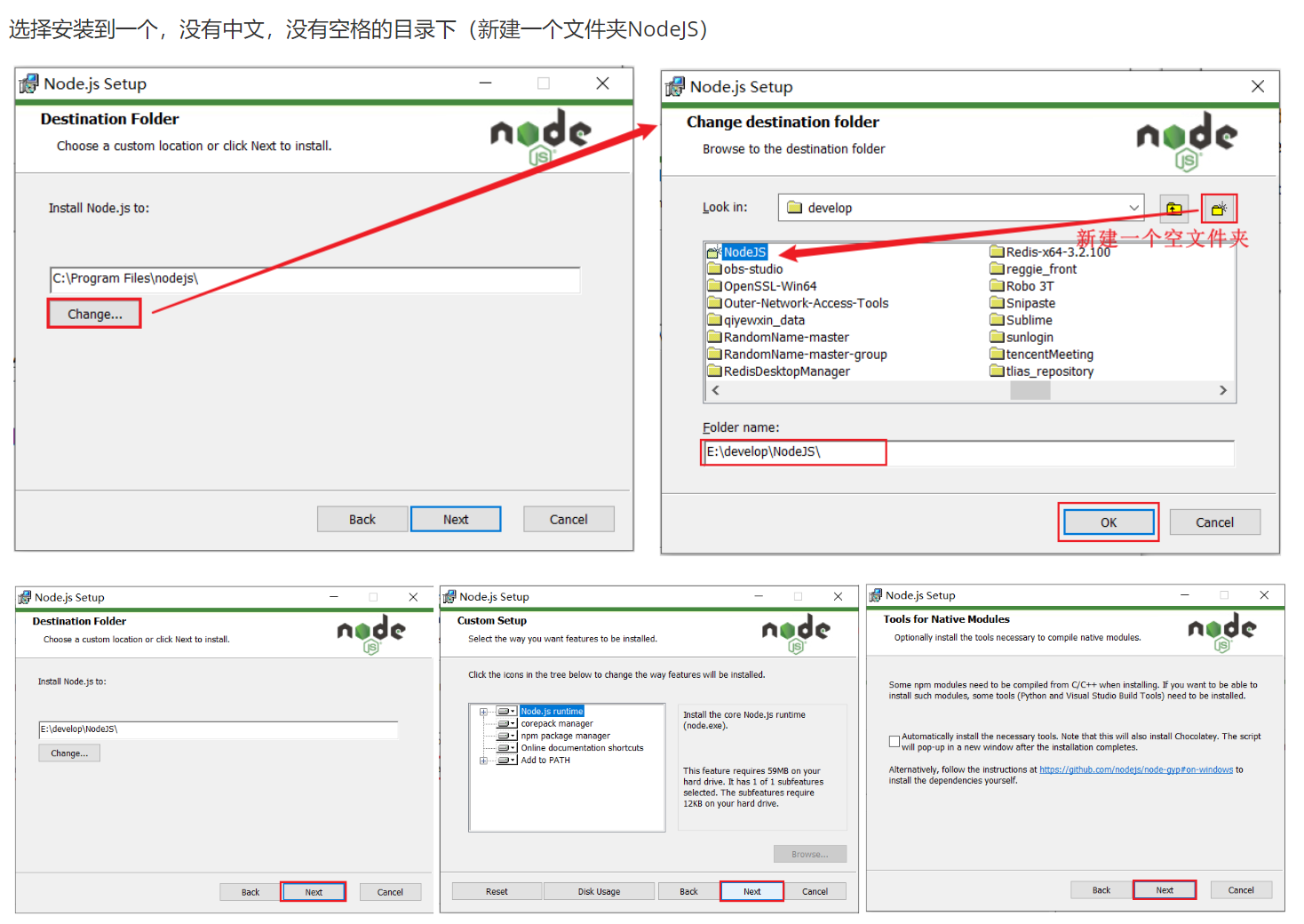Click the folder list horizontal scrollbar thumb
This screenshot has width=1304, height=924.
click(1030, 390)
